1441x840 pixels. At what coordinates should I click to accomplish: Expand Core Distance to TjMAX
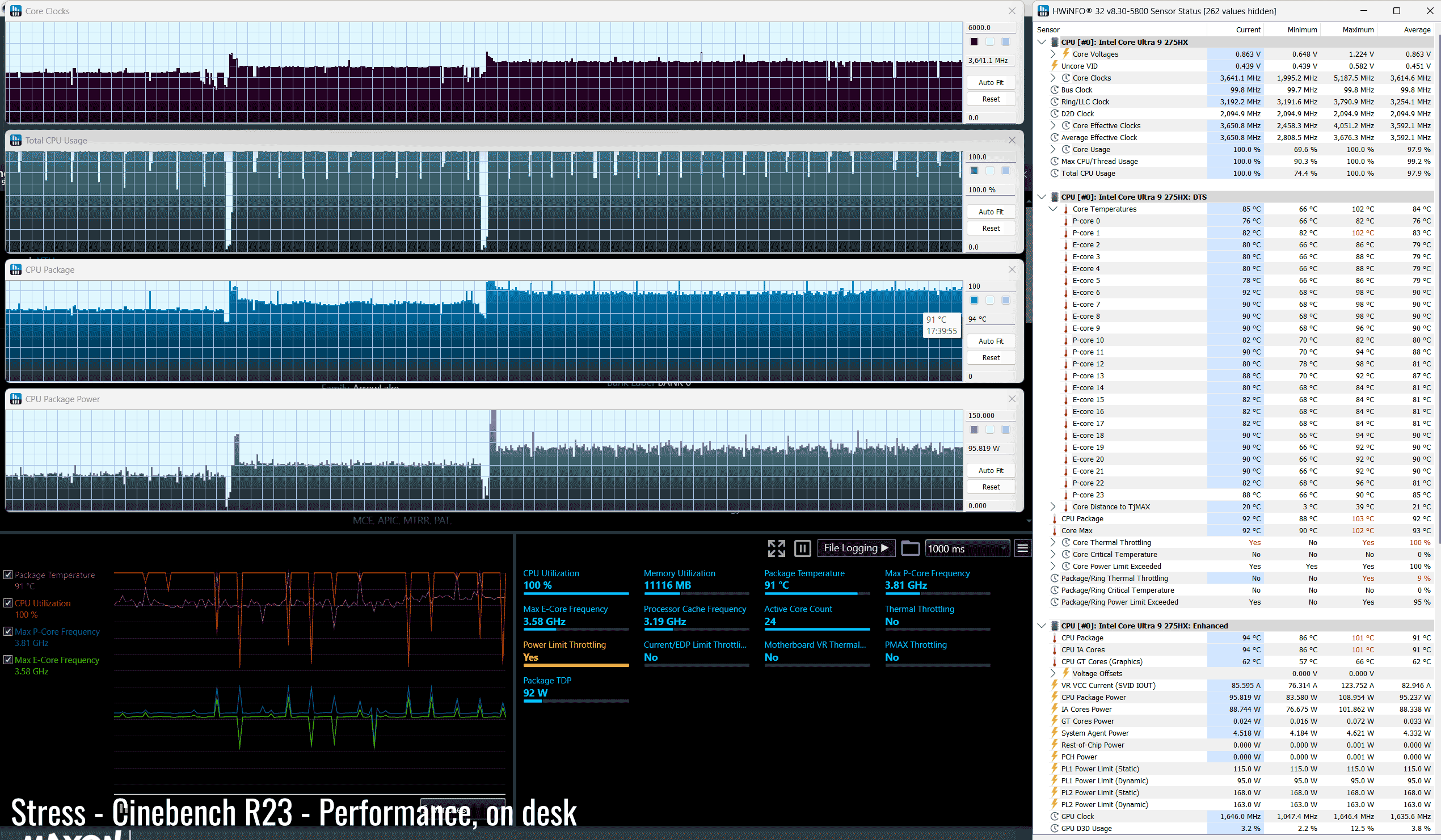pyautogui.click(x=1053, y=506)
